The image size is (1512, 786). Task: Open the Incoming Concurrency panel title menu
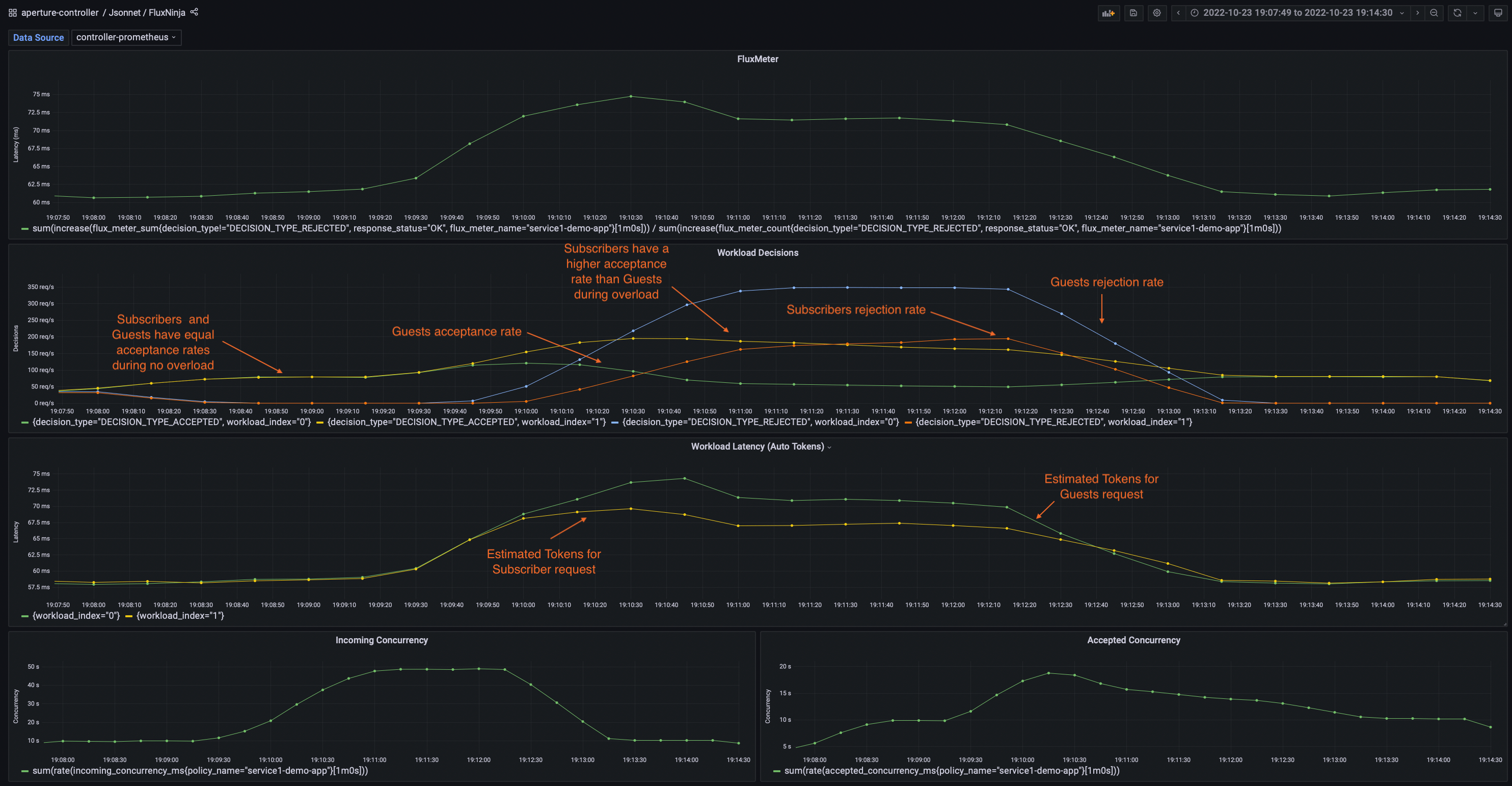point(382,640)
